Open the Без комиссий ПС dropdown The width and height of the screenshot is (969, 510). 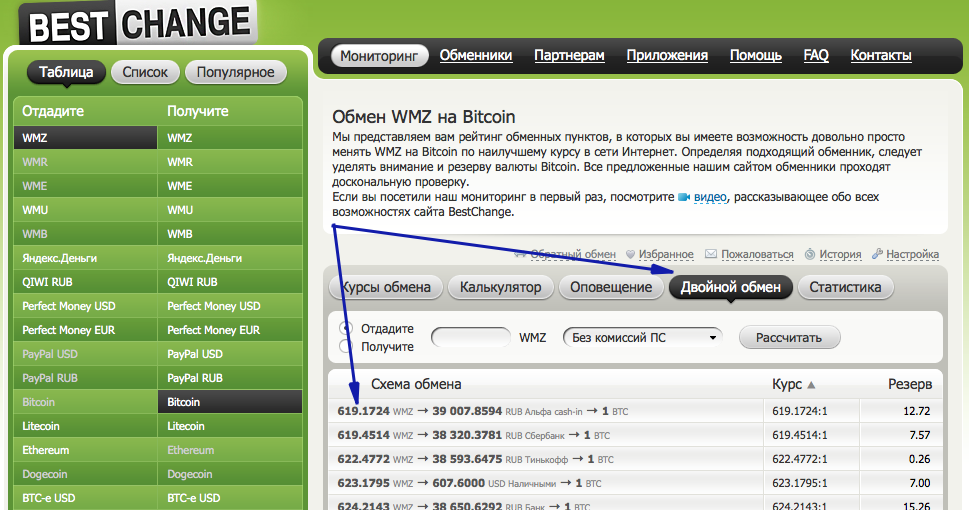click(643, 338)
